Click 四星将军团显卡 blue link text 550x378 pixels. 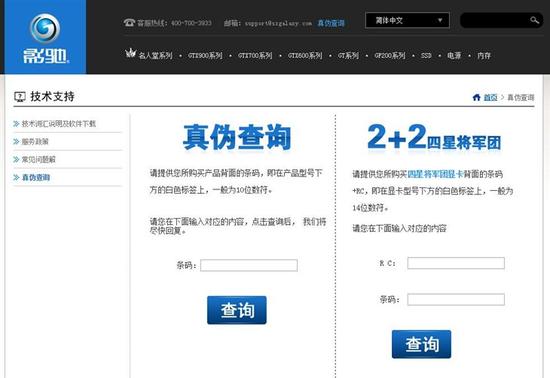pyautogui.click(x=436, y=174)
